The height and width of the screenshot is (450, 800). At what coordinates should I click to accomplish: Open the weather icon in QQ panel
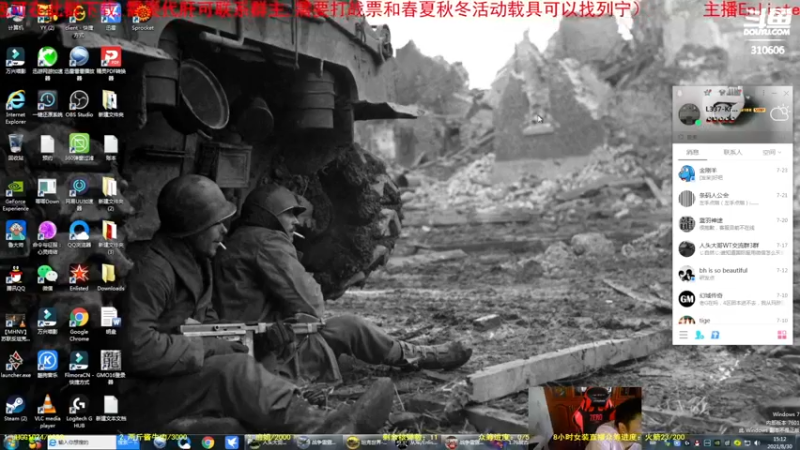click(779, 113)
